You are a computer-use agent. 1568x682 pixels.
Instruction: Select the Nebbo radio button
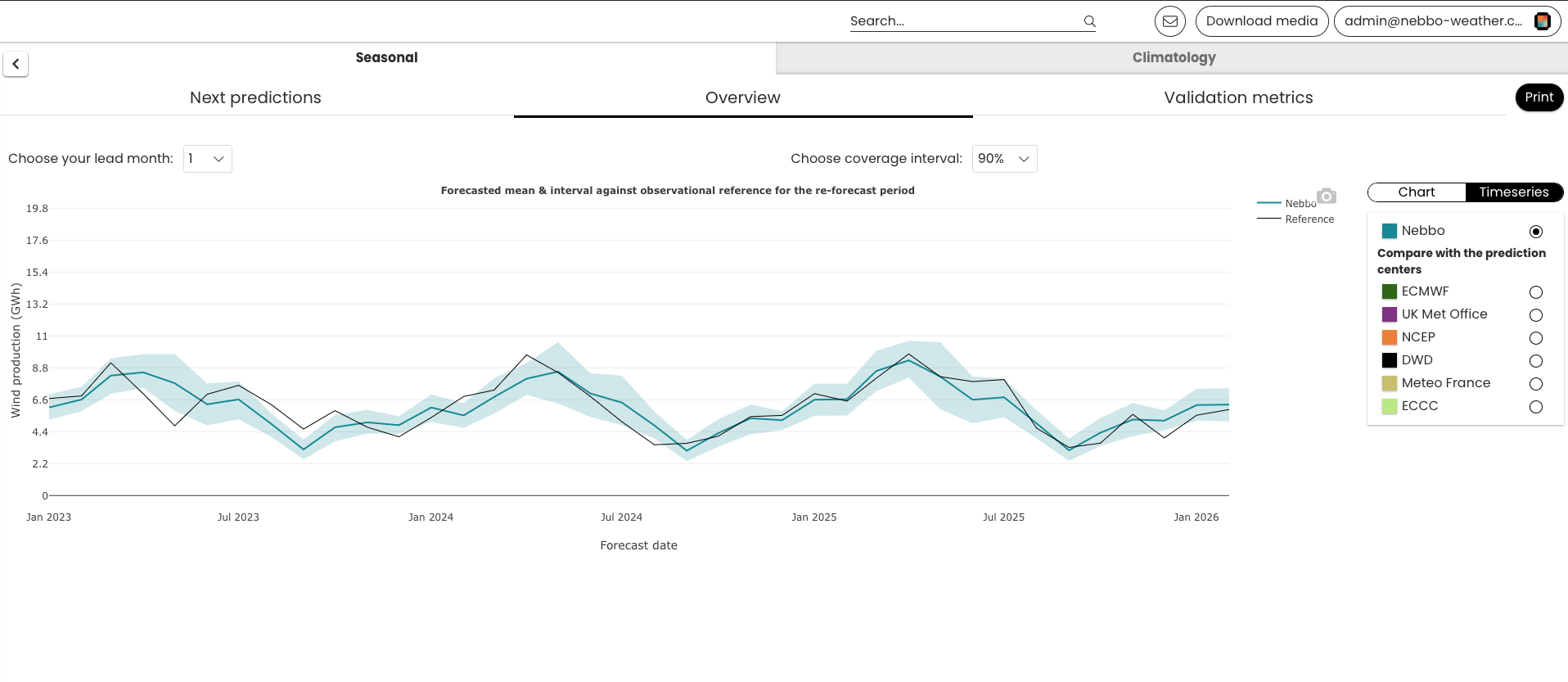coord(1536,232)
